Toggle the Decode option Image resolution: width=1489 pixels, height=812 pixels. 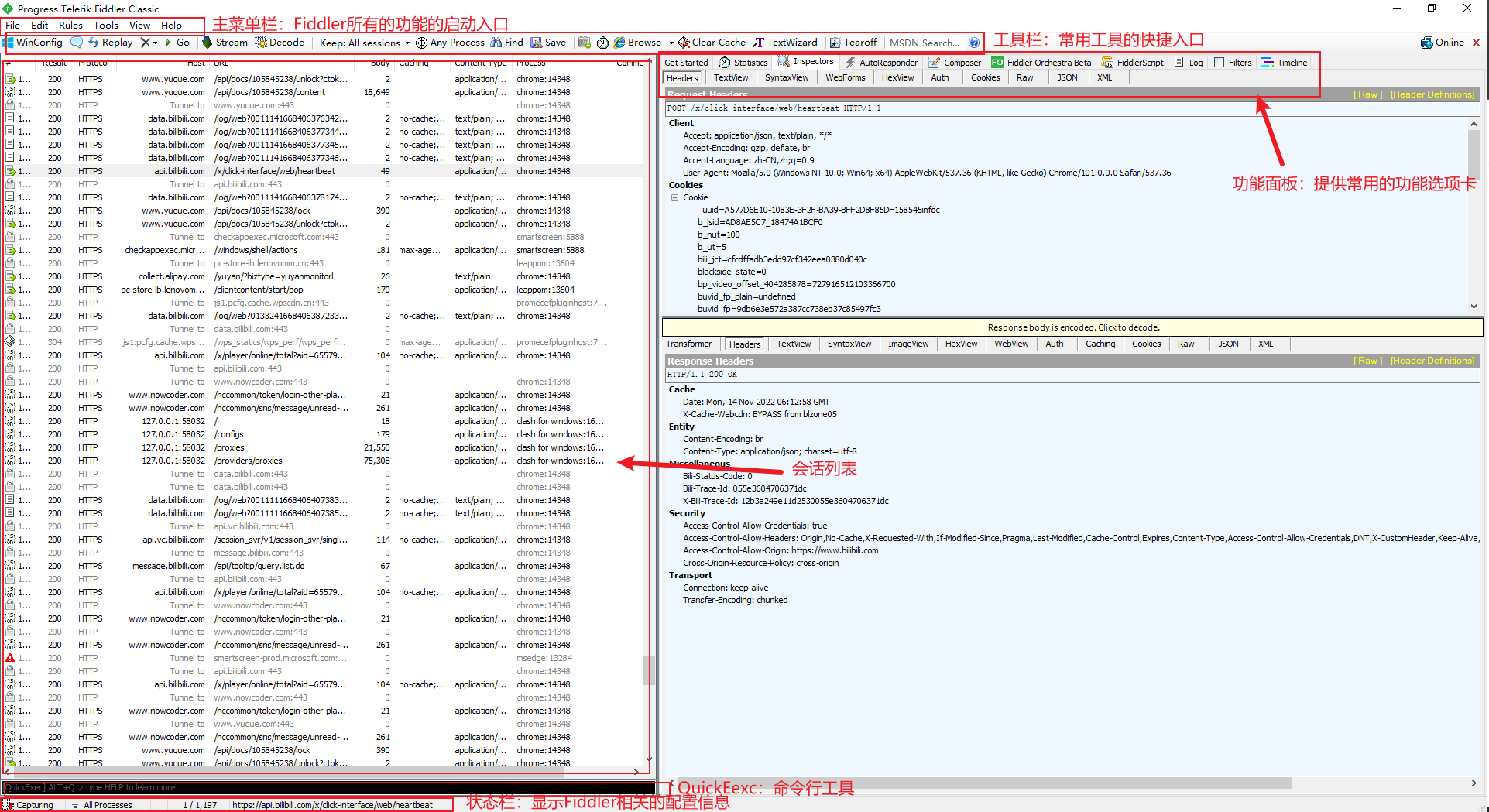(x=280, y=43)
